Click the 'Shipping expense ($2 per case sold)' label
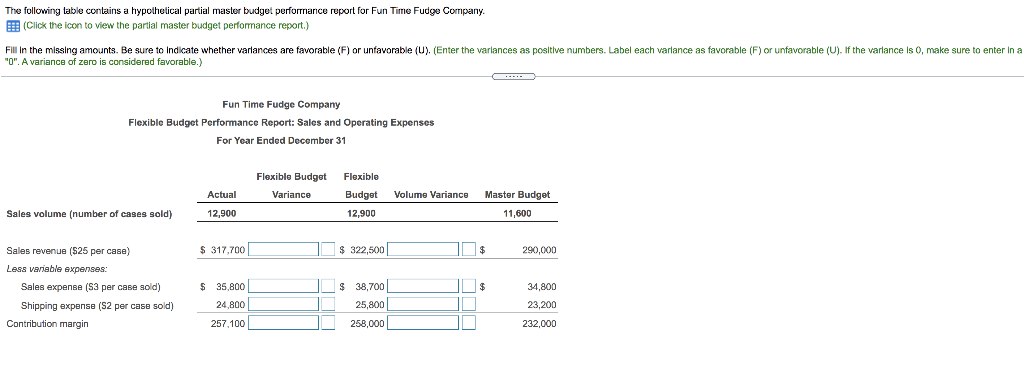 97,305
